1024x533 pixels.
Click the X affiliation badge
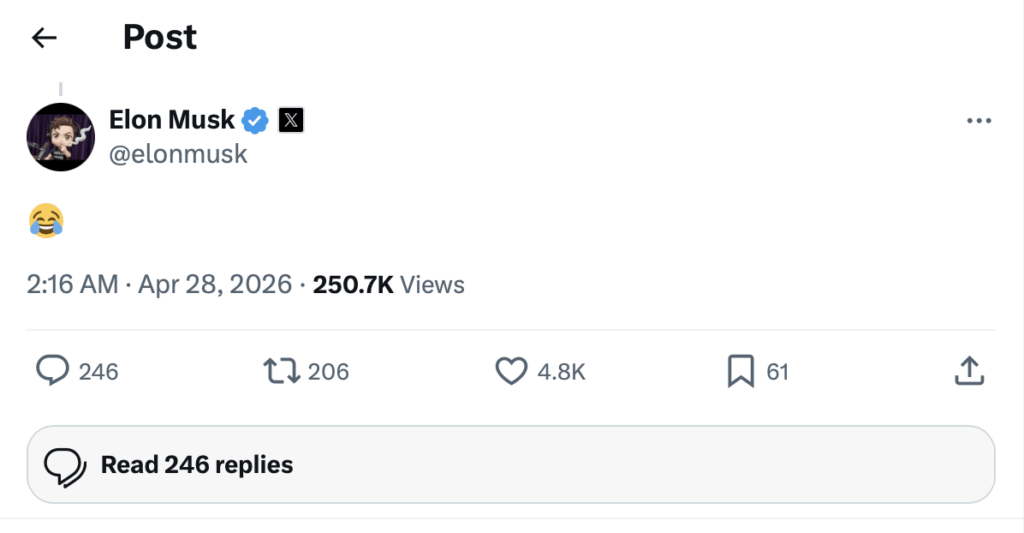coord(290,121)
